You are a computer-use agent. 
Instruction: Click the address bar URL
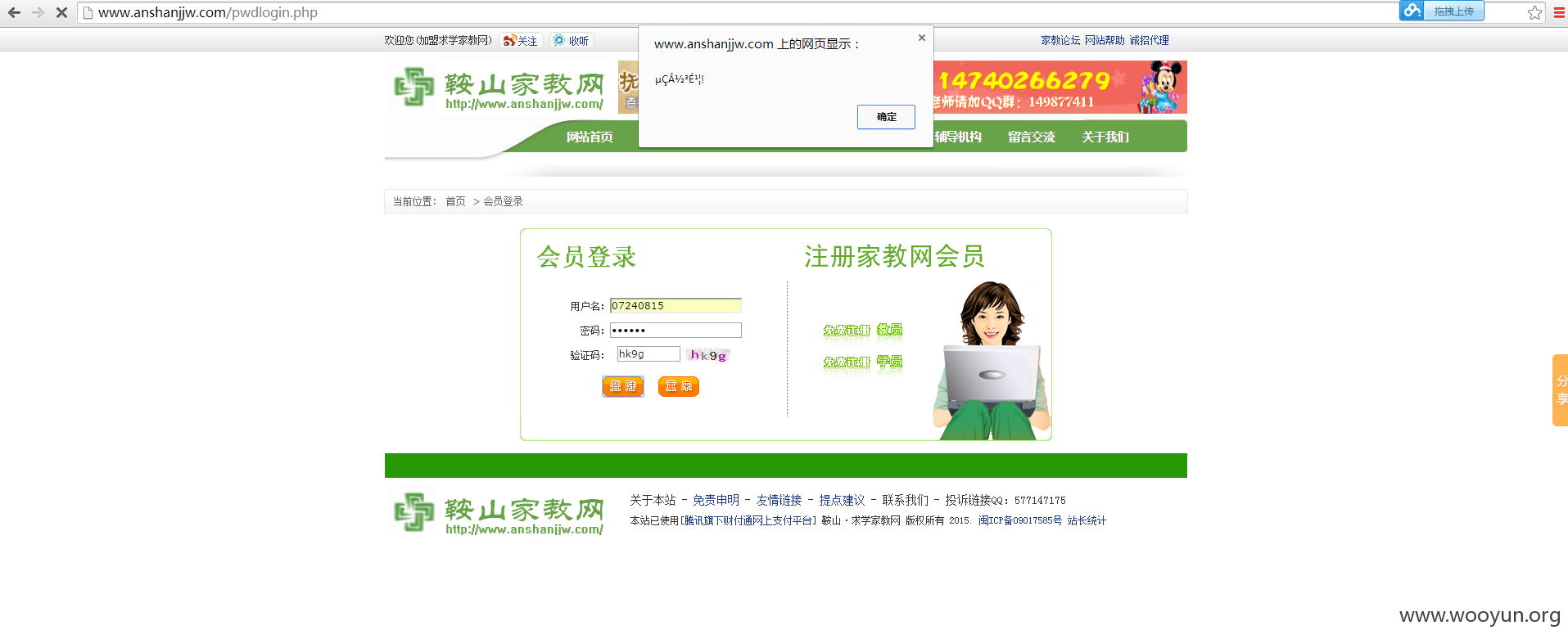(208, 12)
